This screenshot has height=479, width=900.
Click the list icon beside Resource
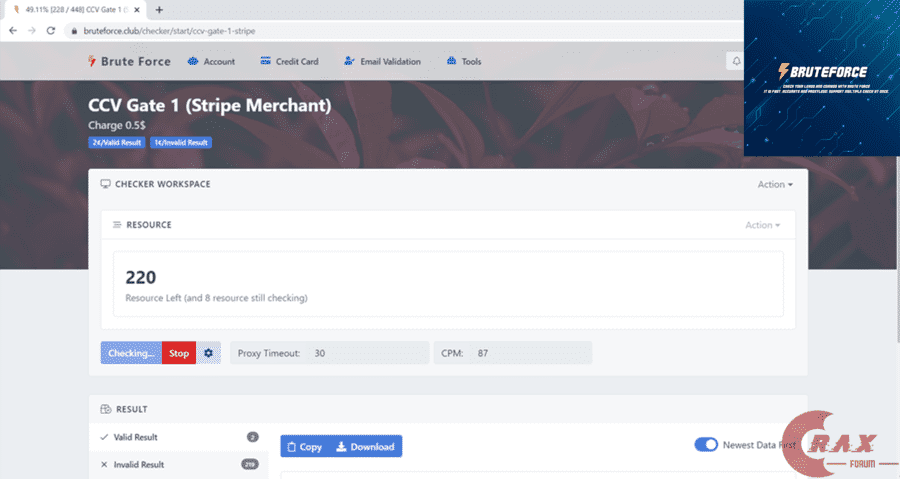[117, 225]
